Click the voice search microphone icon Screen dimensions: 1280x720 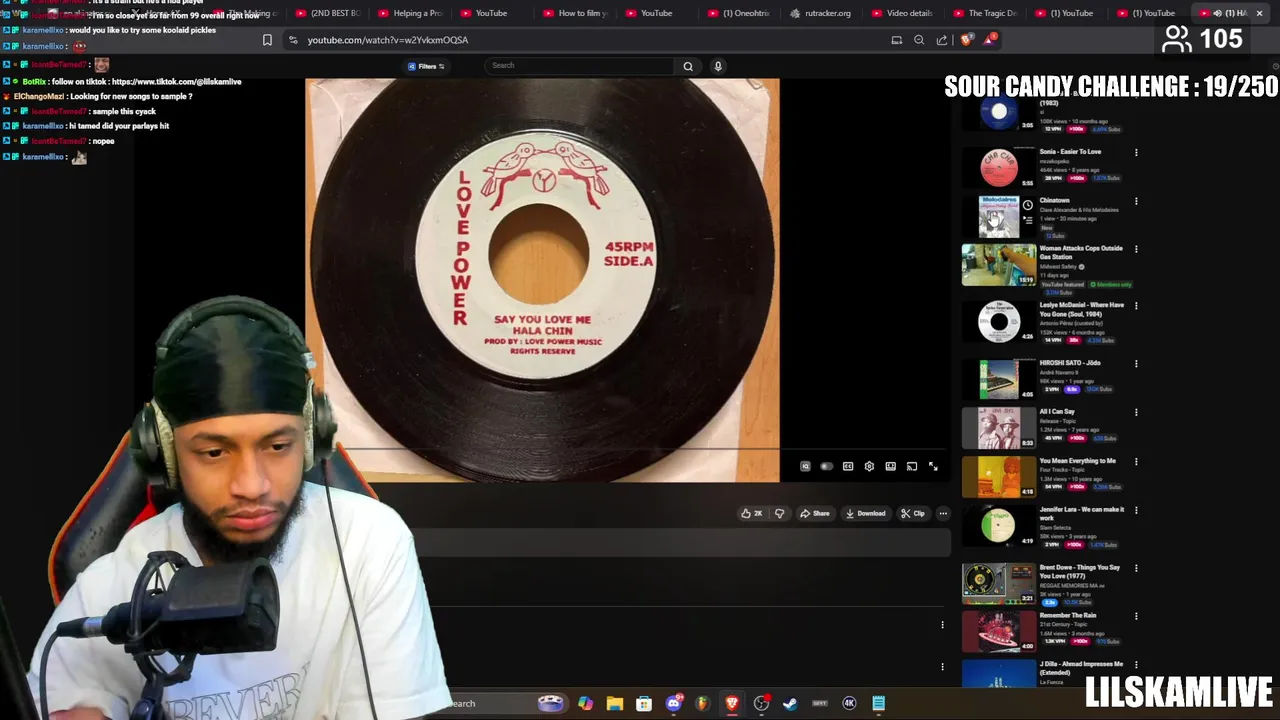(x=717, y=66)
